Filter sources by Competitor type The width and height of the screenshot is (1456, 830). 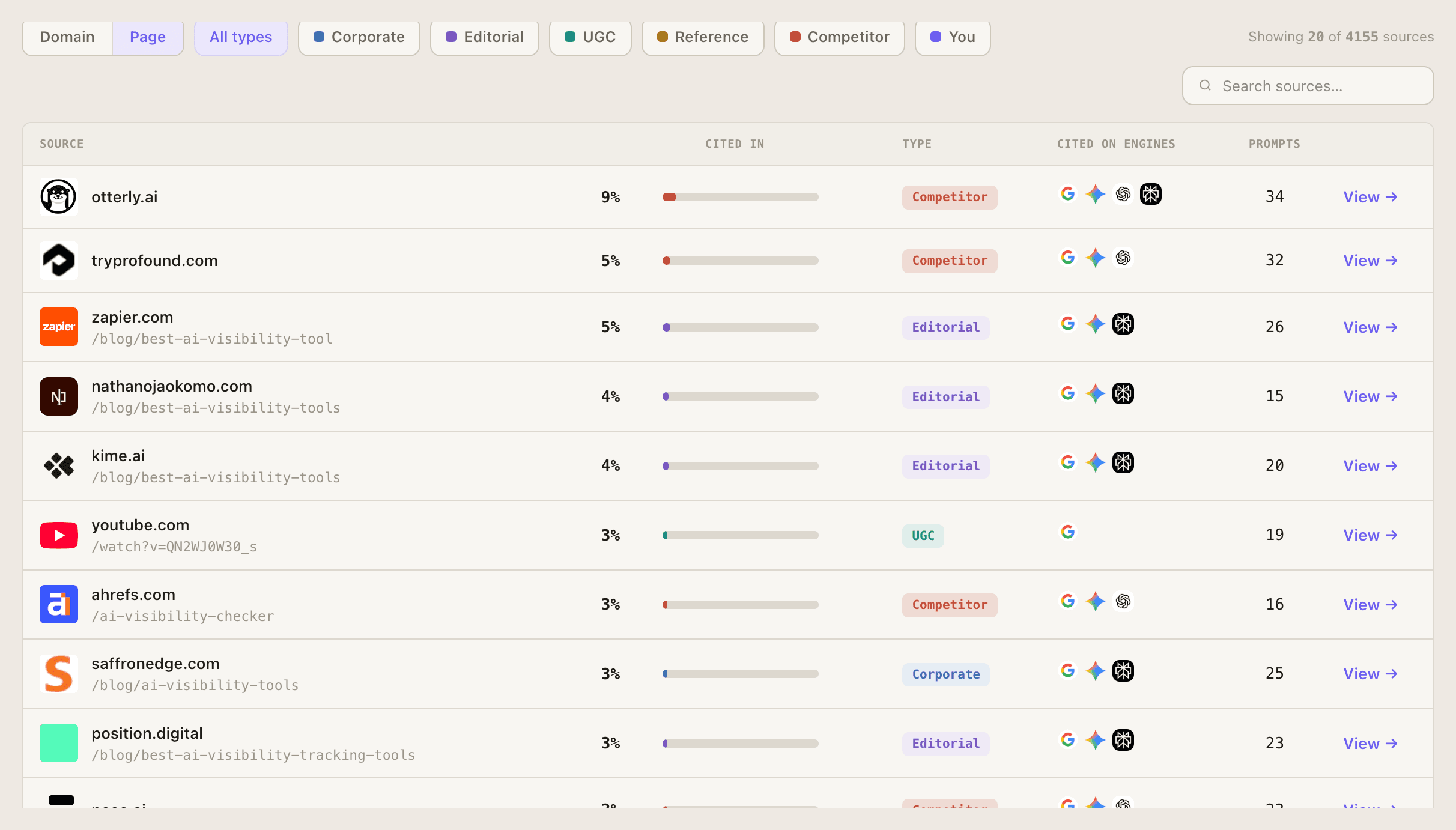tap(840, 37)
